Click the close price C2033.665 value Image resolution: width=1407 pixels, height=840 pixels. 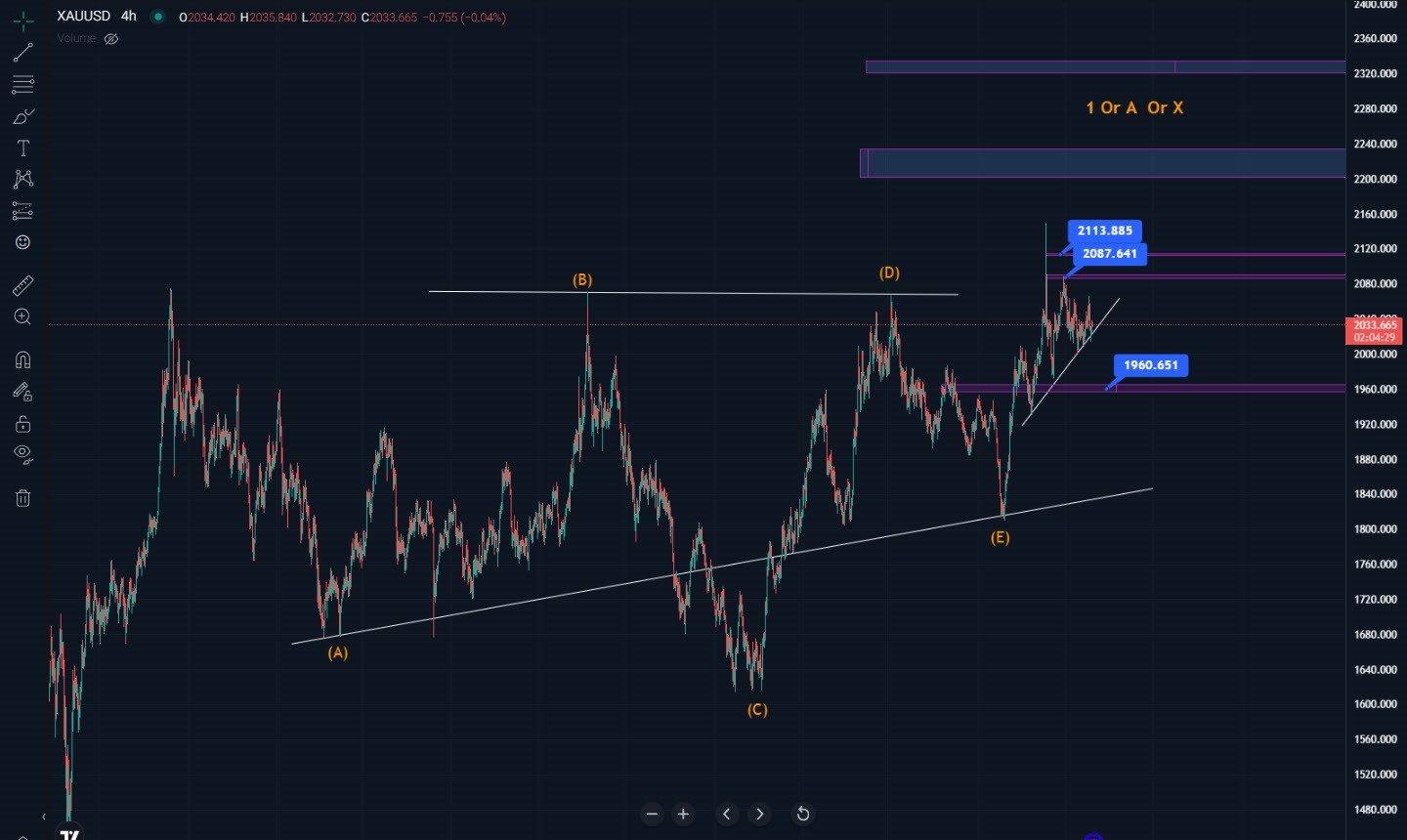click(x=389, y=18)
